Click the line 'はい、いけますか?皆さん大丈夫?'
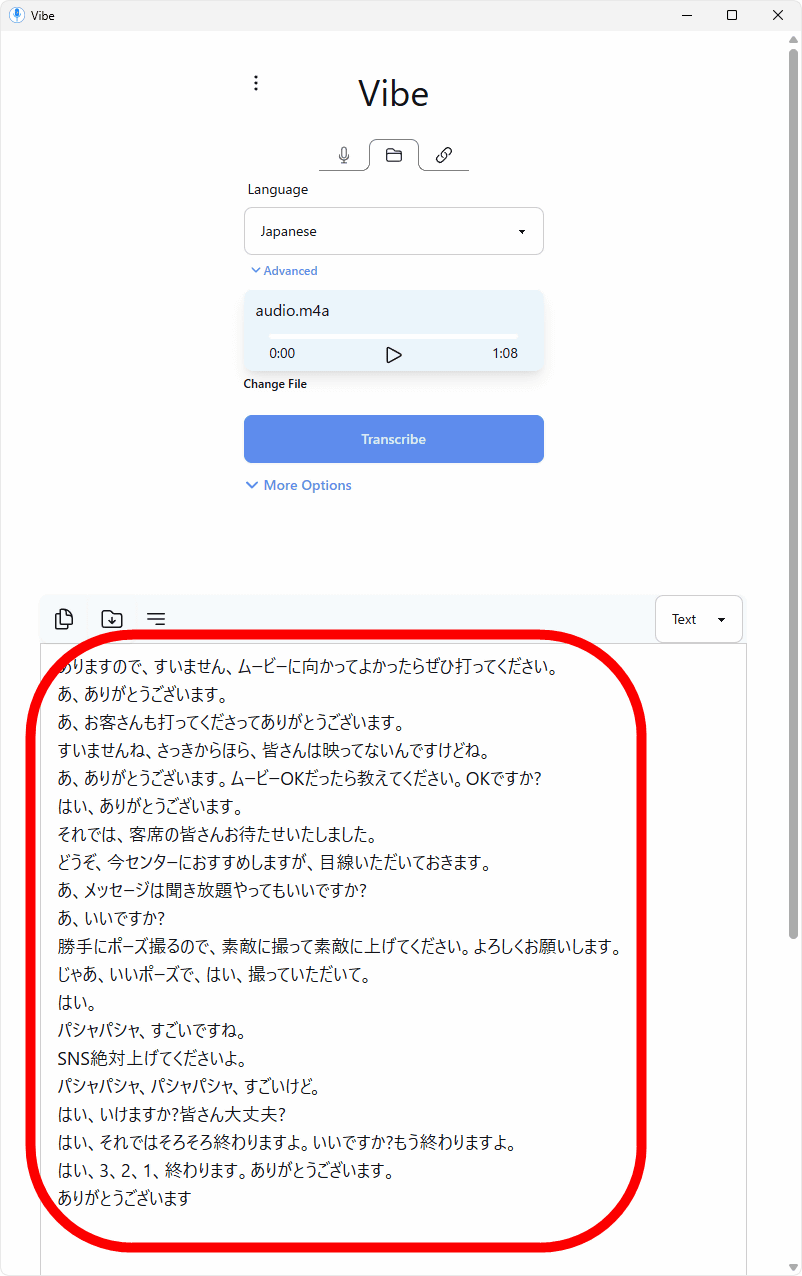The width and height of the screenshot is (802, 1276). click(172, 1114)
